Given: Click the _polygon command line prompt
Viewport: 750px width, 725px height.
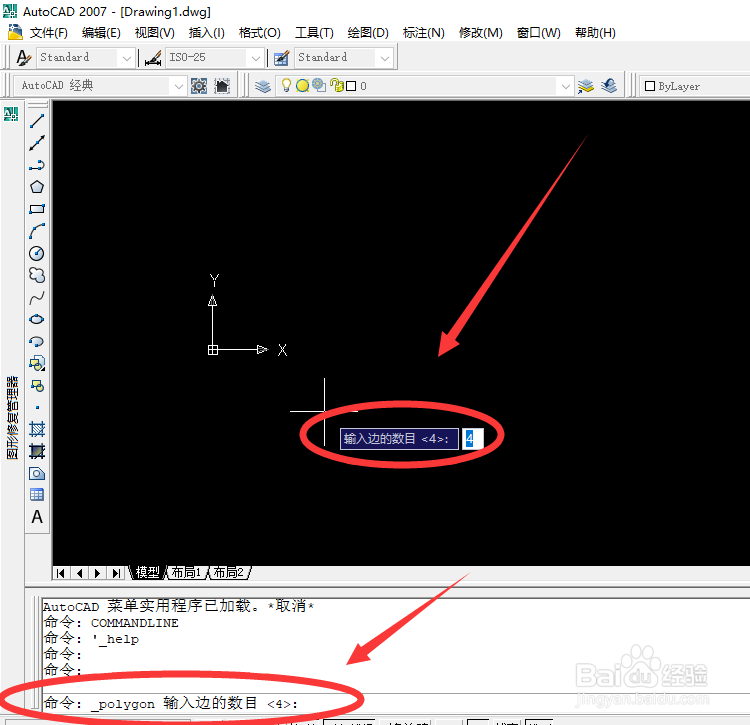Looking at the screenshot, I should pyautogui.click(x=171, y=703).
